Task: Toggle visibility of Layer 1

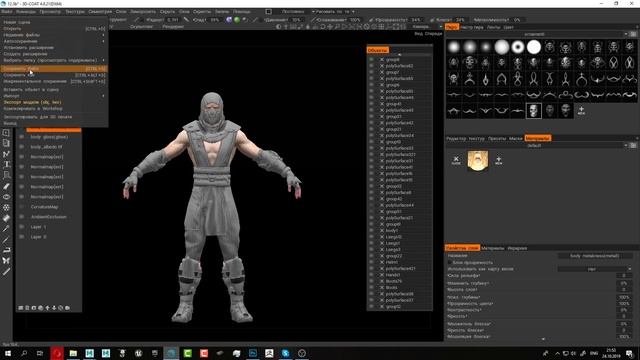Action: (x=22, y=227)
